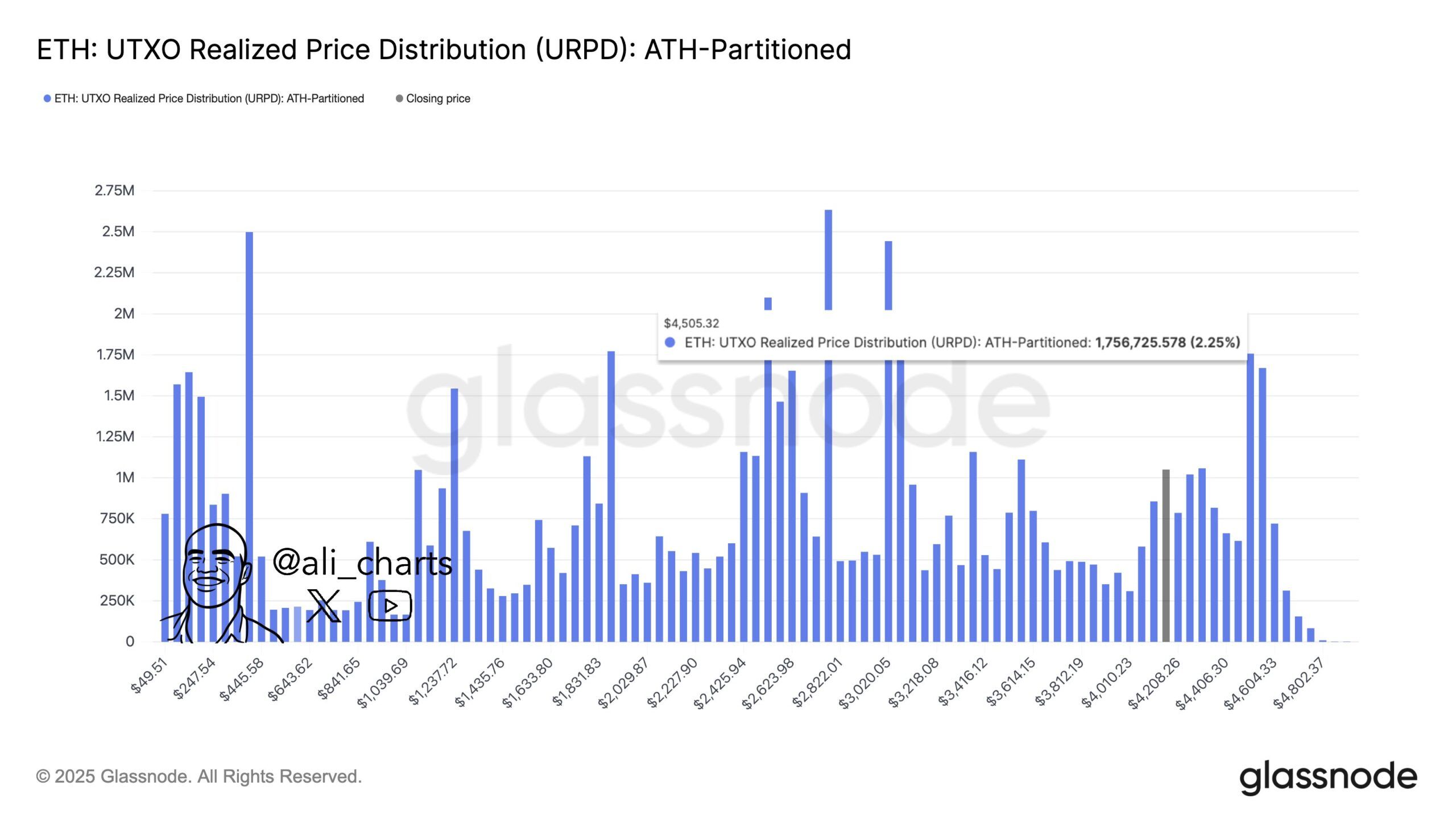Click the 2.75M y-axis label
This screenshot has width=1456, height=819.
click(114, 191)
